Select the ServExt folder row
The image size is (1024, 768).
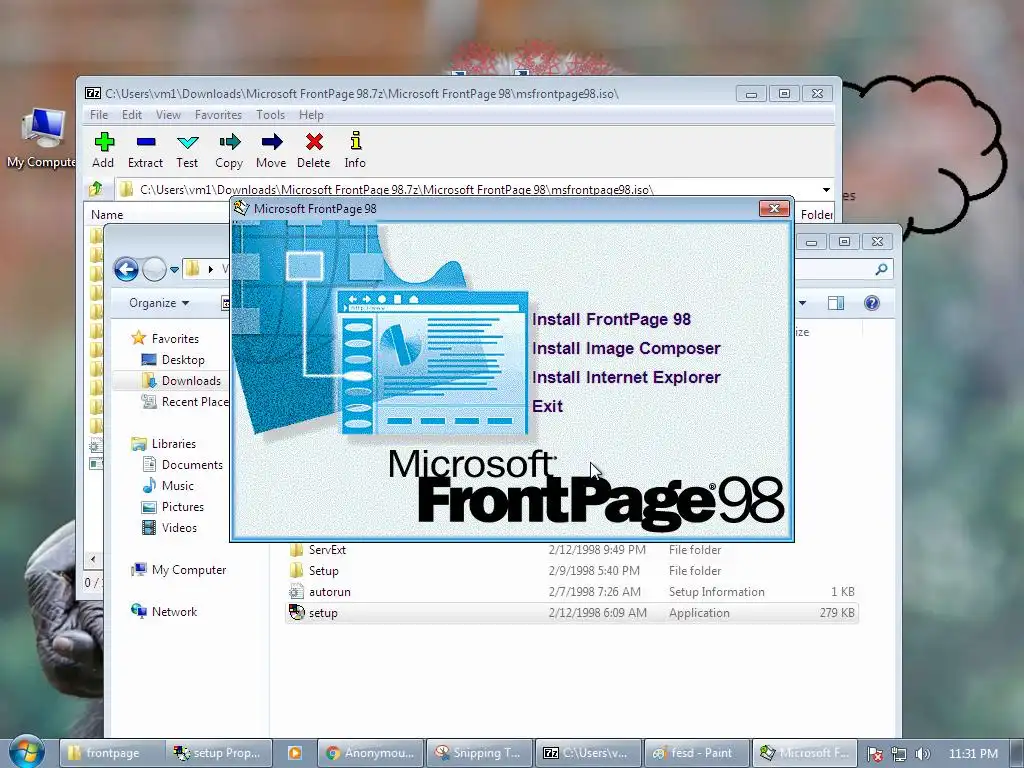[x=571, y=550]
